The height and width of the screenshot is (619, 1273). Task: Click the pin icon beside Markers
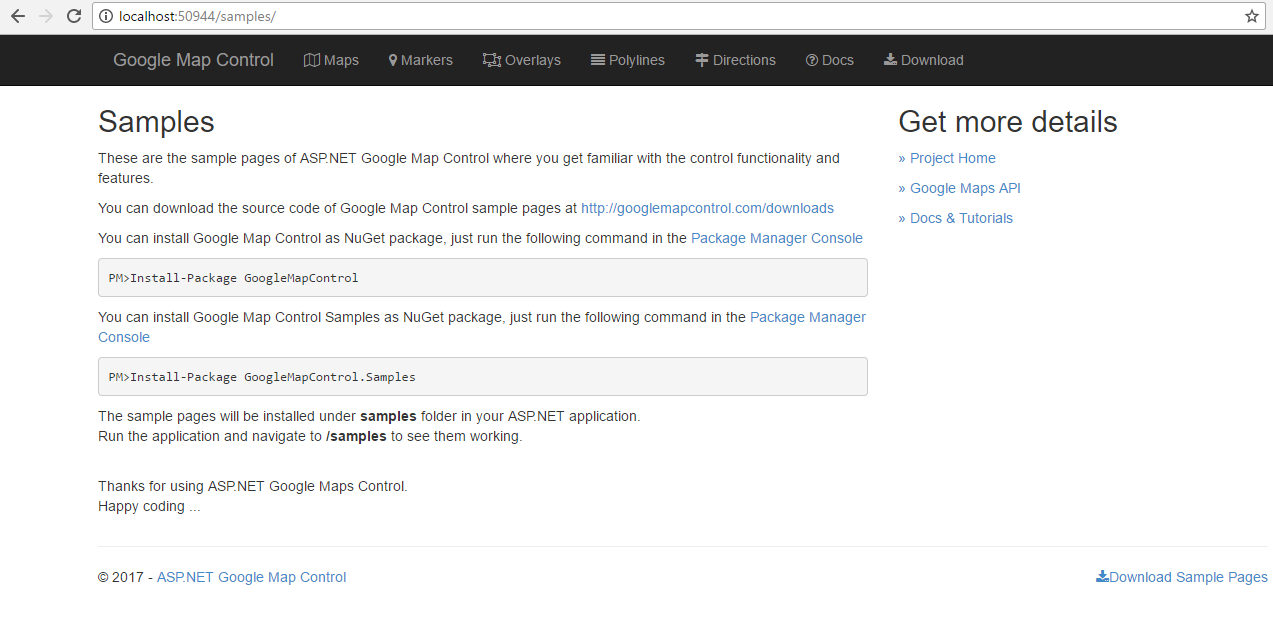(x=393, y=60)
